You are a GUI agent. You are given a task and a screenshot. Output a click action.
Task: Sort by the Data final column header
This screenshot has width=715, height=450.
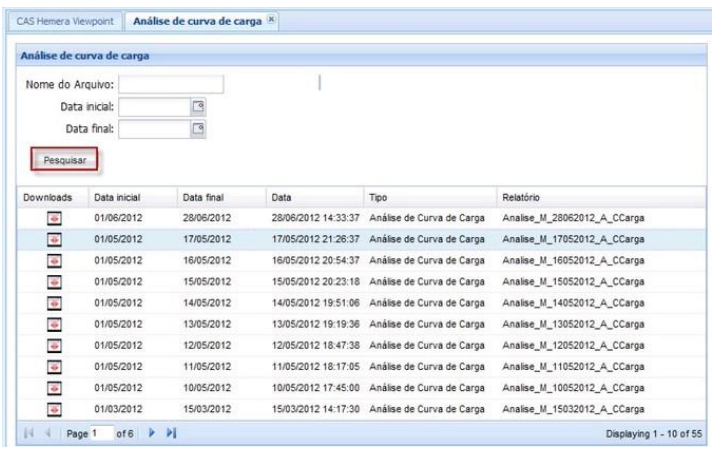pyautogui.click(x=205, y=197)
